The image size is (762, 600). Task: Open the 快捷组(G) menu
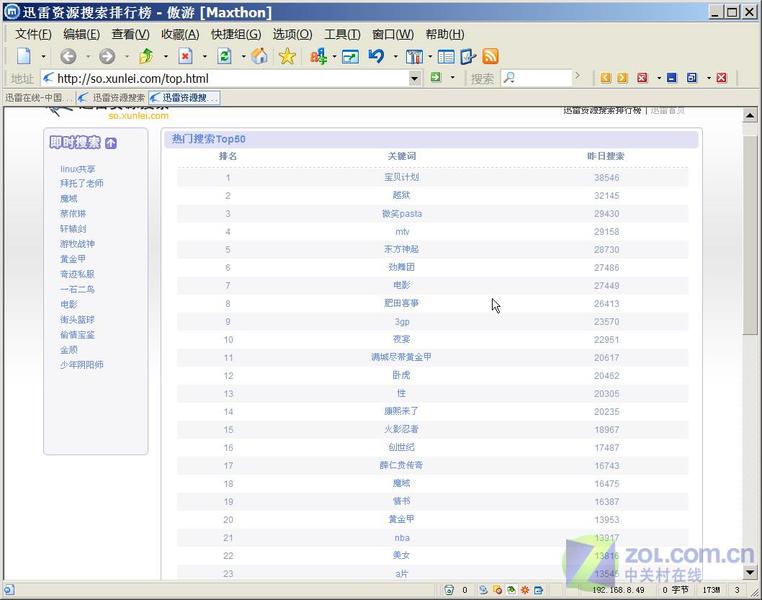click(236, 34)
